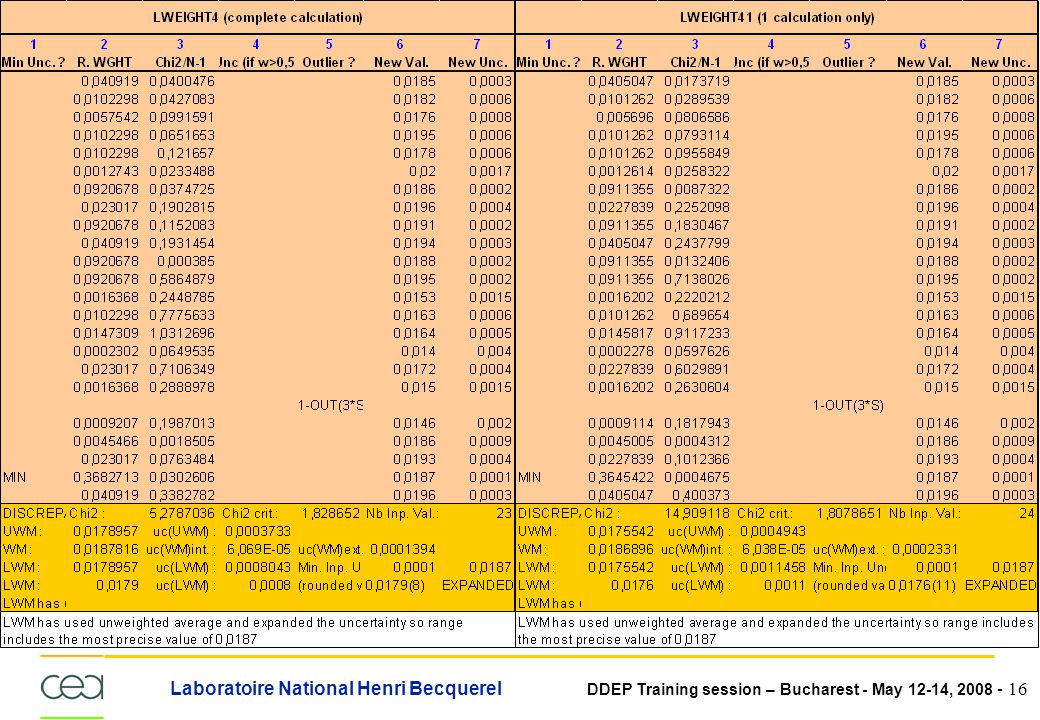1040x720 pixels.
Task: Select R. WGHT value 0,0012743
Action: (x=106, y=171)
